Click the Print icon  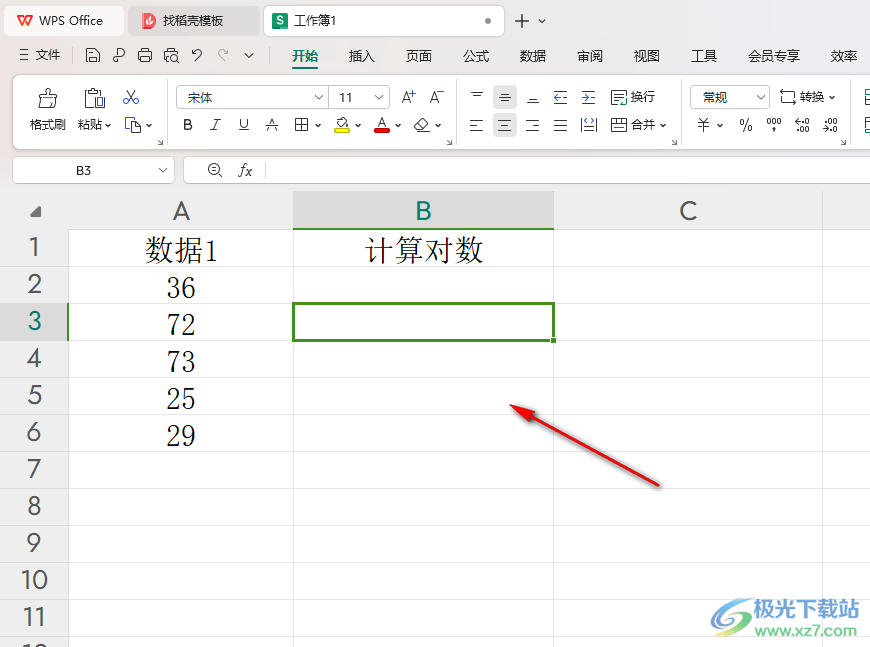(x=145, y=55)
